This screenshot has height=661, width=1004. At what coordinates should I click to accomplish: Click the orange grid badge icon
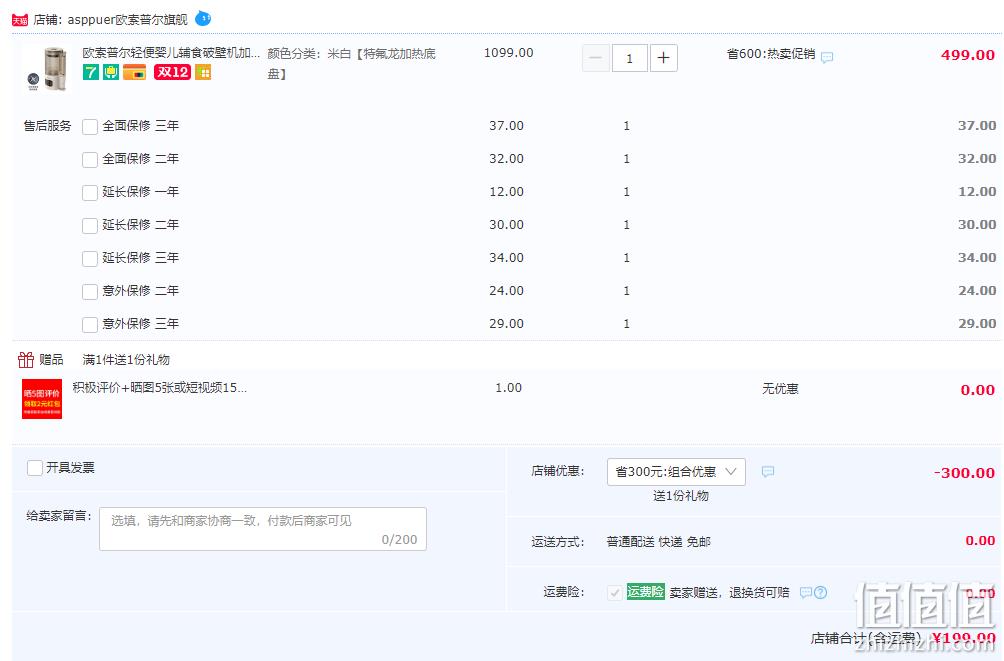click(203, 72)
